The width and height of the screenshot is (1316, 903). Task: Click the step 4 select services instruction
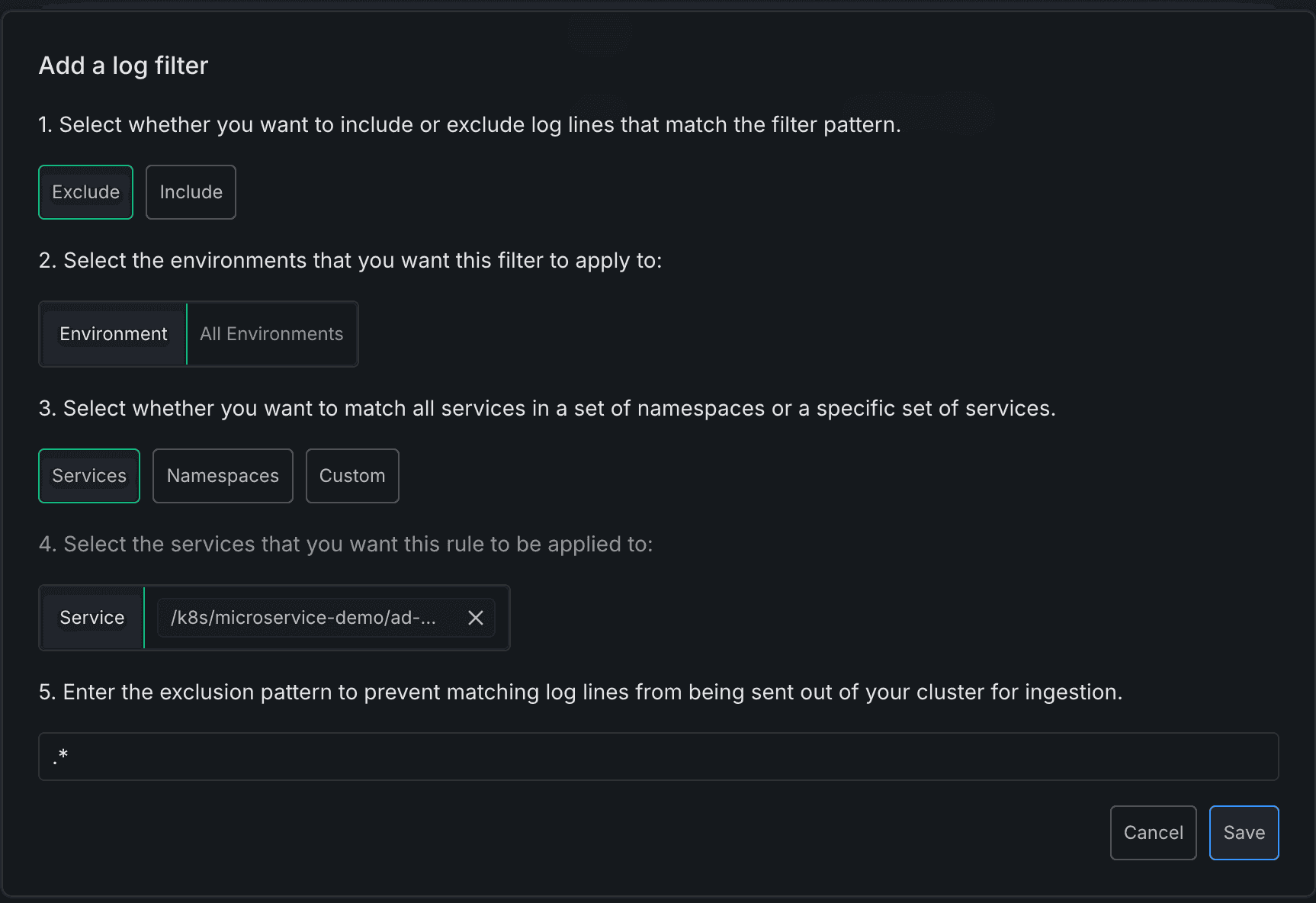pos(345,545)
